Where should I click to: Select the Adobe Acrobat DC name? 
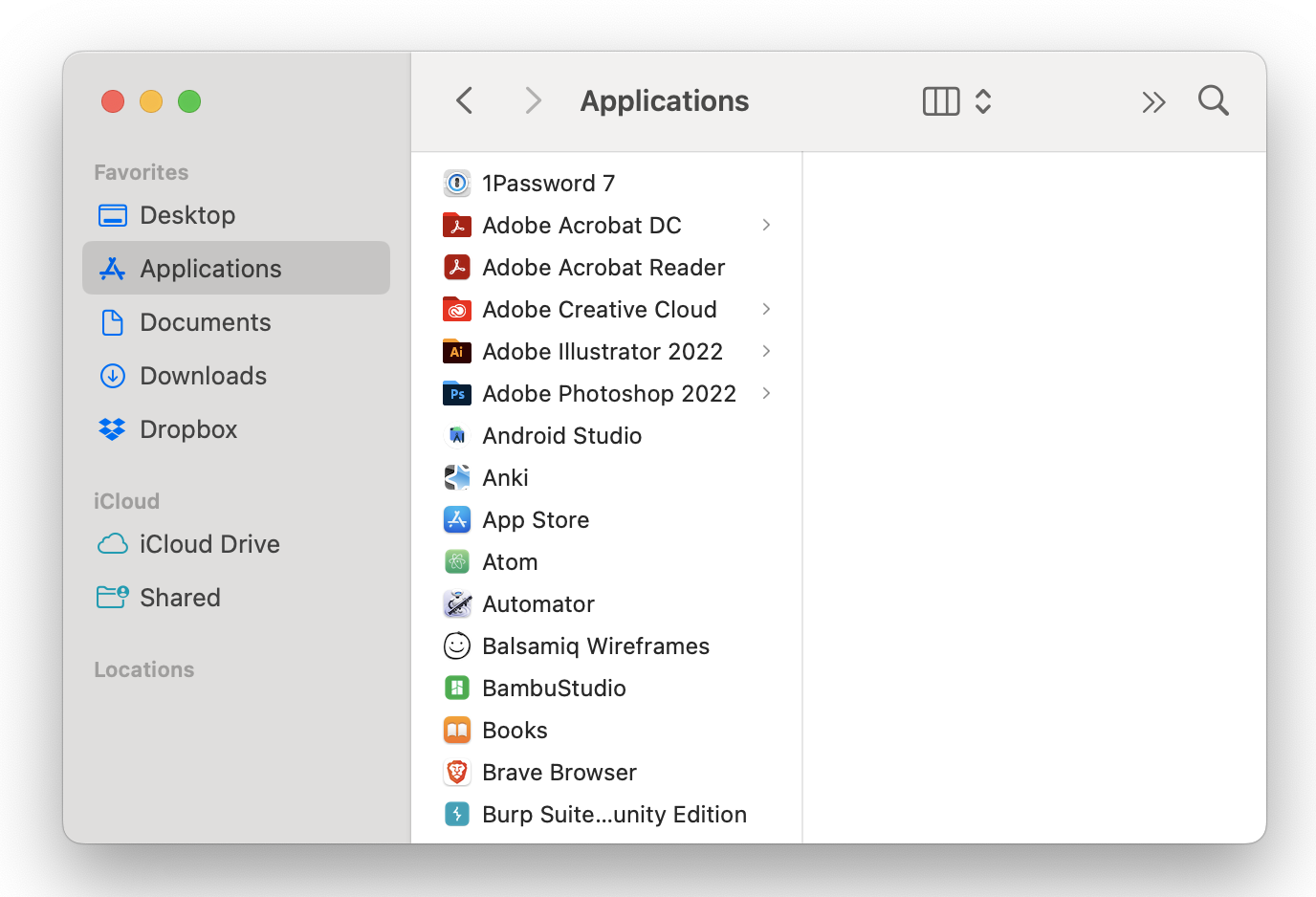(x=581, y=225)
